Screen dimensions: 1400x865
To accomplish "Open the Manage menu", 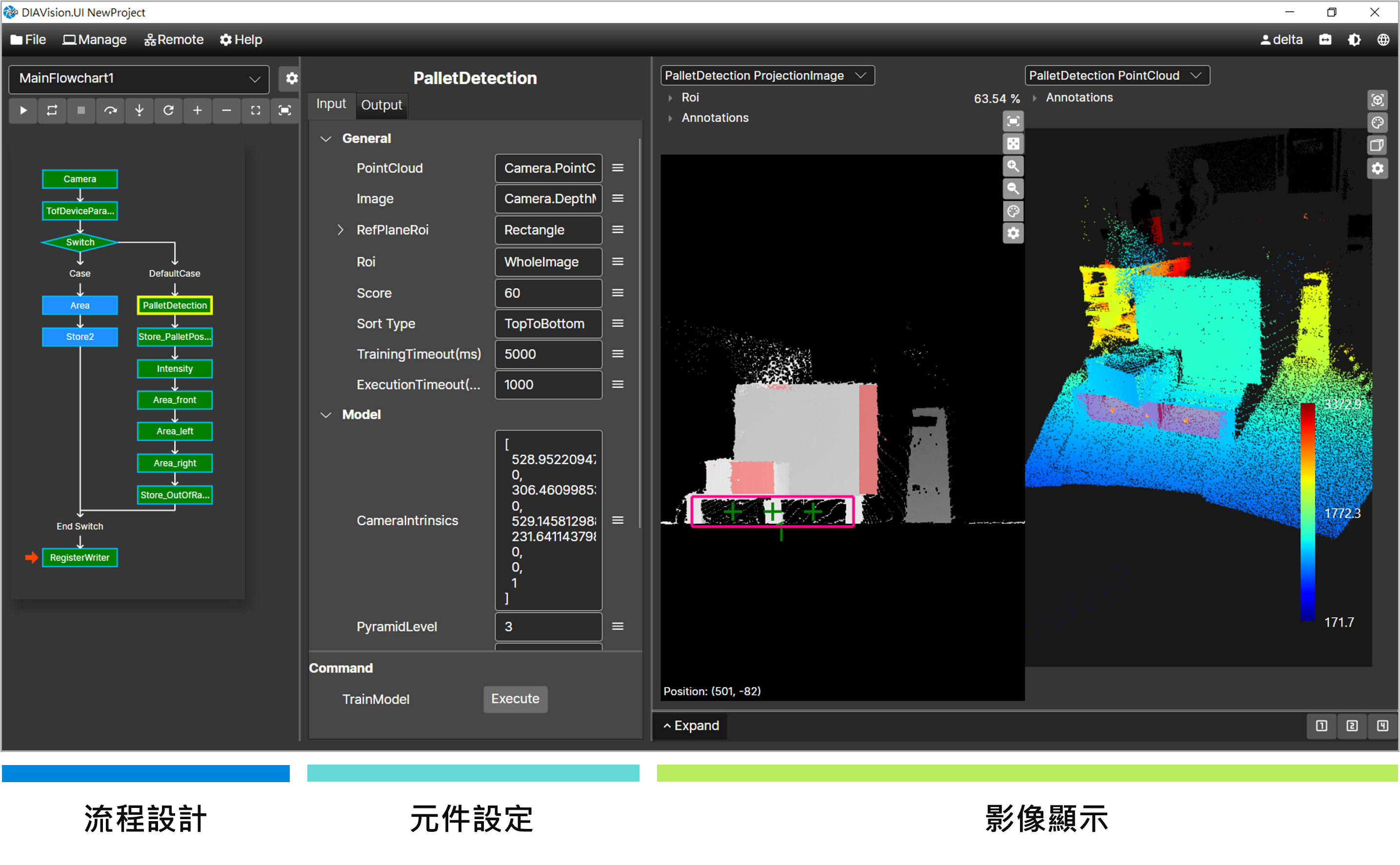I will pos(95,39).
